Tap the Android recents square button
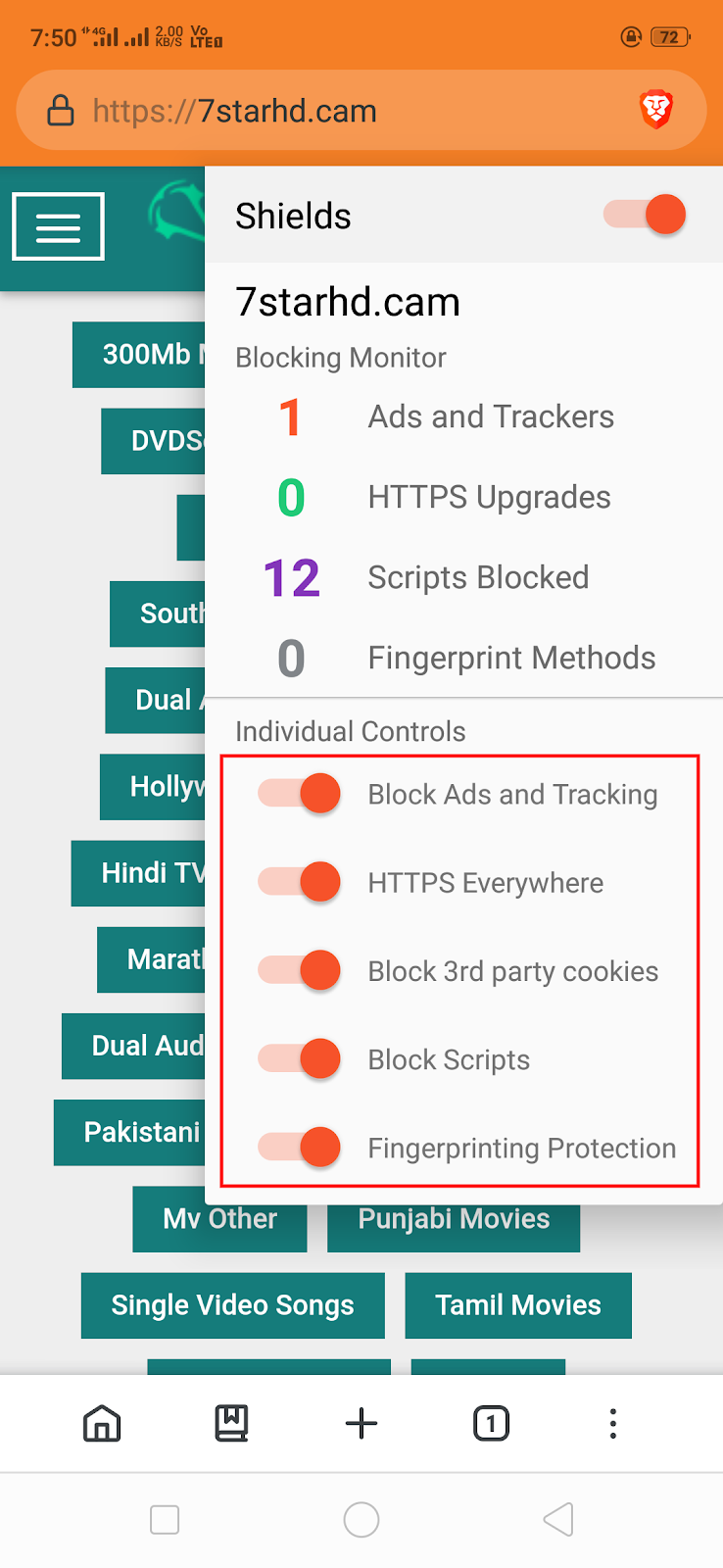 (x=165, y=1520)
